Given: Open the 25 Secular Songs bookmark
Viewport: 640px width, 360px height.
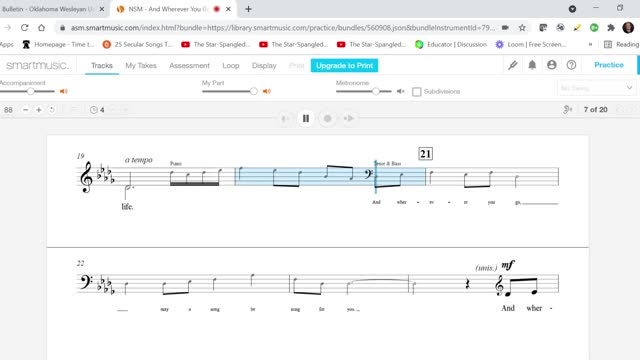Looking at the screenshot, I should click(x=138, y=44).
